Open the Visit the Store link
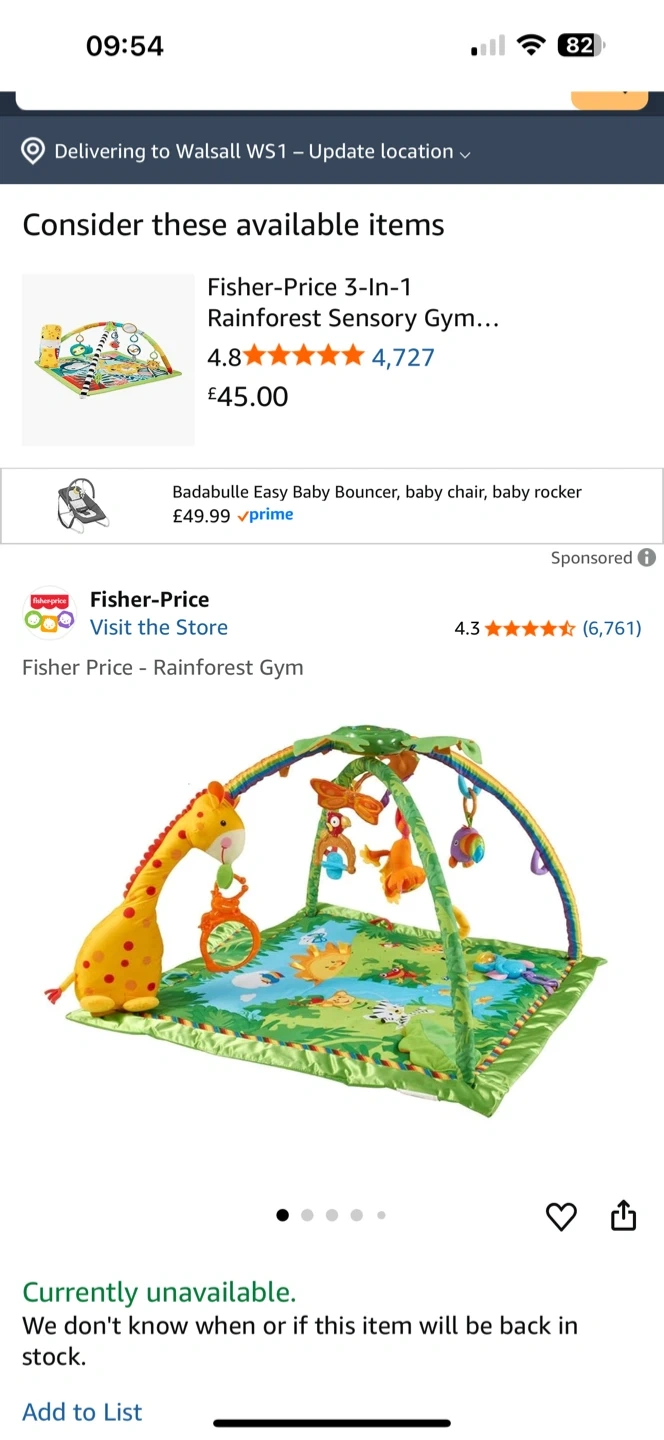This screenshot has height=1440, width=664. point(159,628)
